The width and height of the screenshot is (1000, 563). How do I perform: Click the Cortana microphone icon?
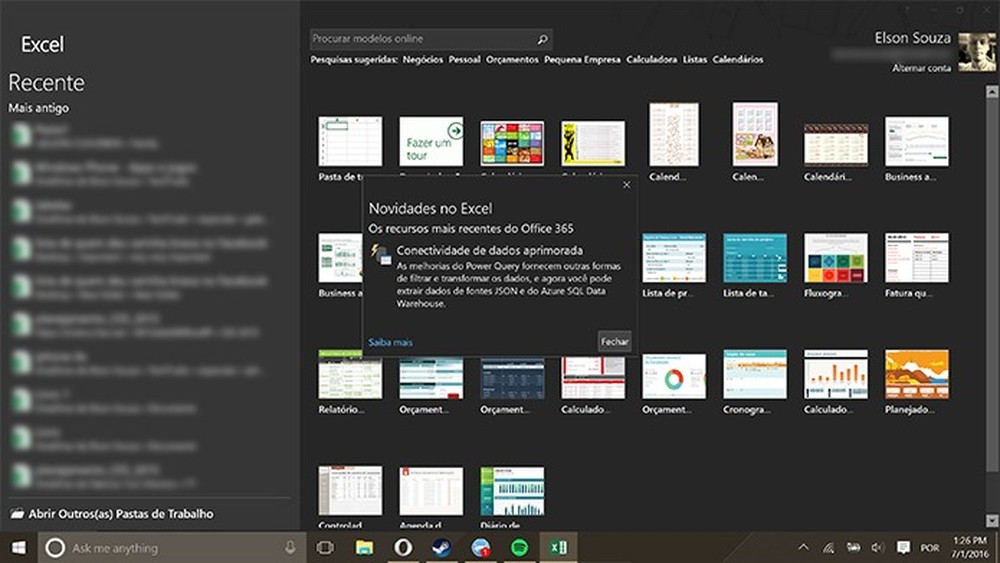(x=290, y=548)
